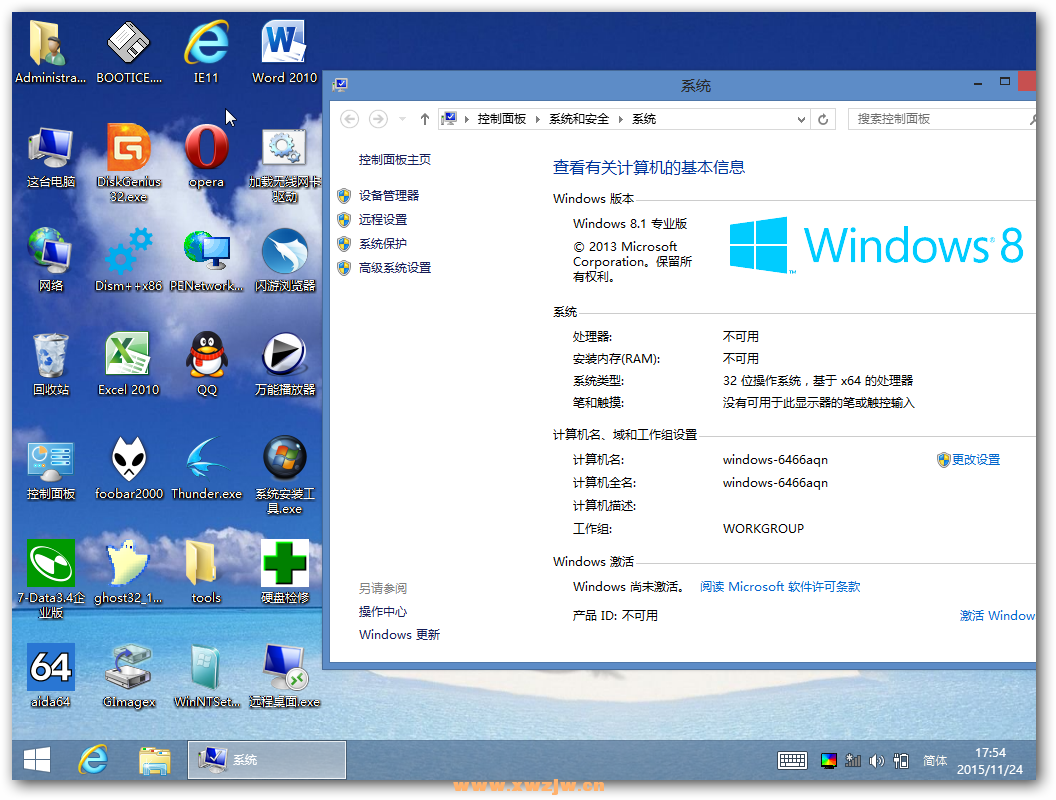This screenshot has height=800, width=1056.
Task: Launch DiskGenius 32.exe
Action: point(129,164)
